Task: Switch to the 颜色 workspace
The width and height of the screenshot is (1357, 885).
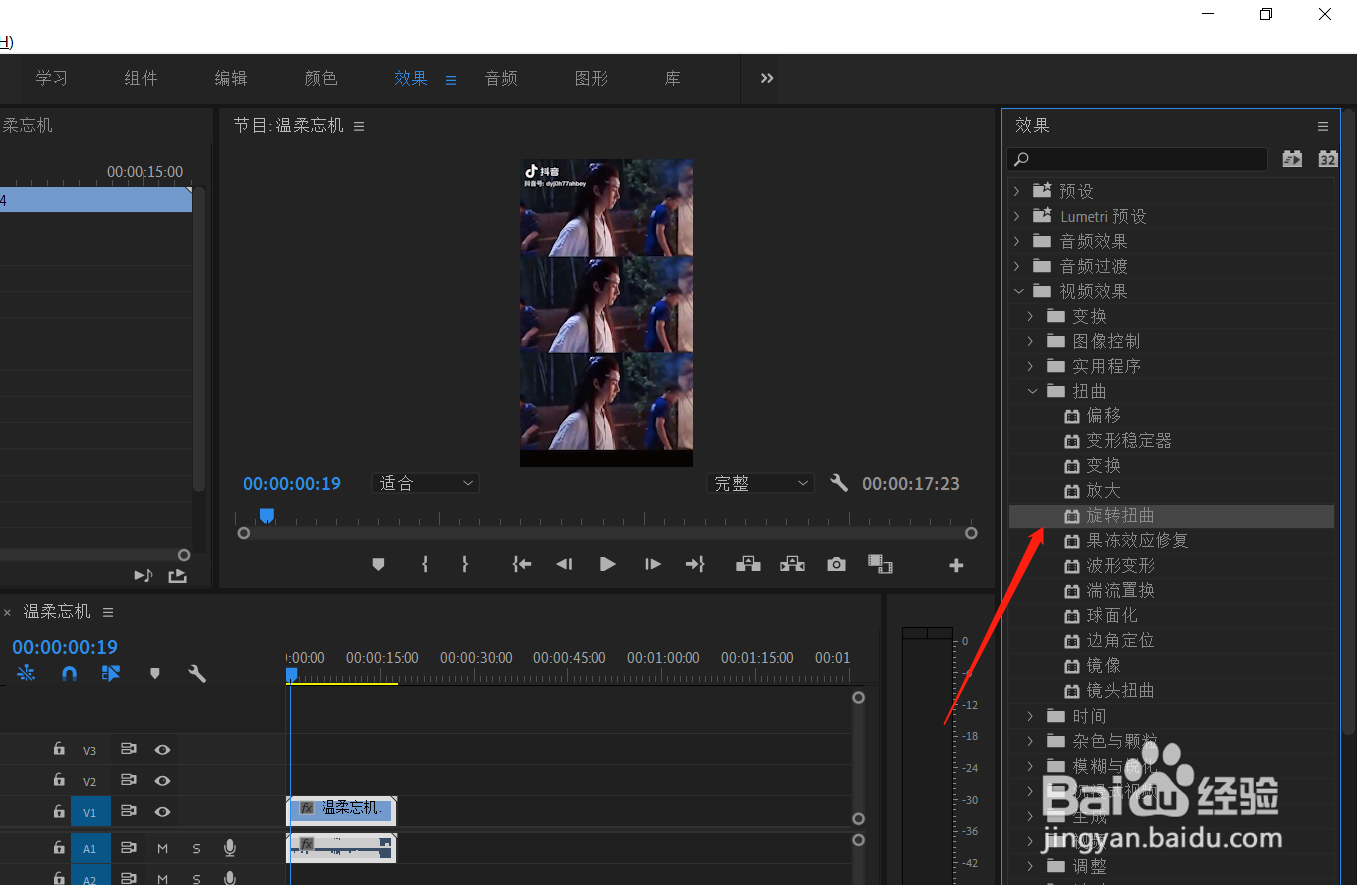Action: point(321,78)
